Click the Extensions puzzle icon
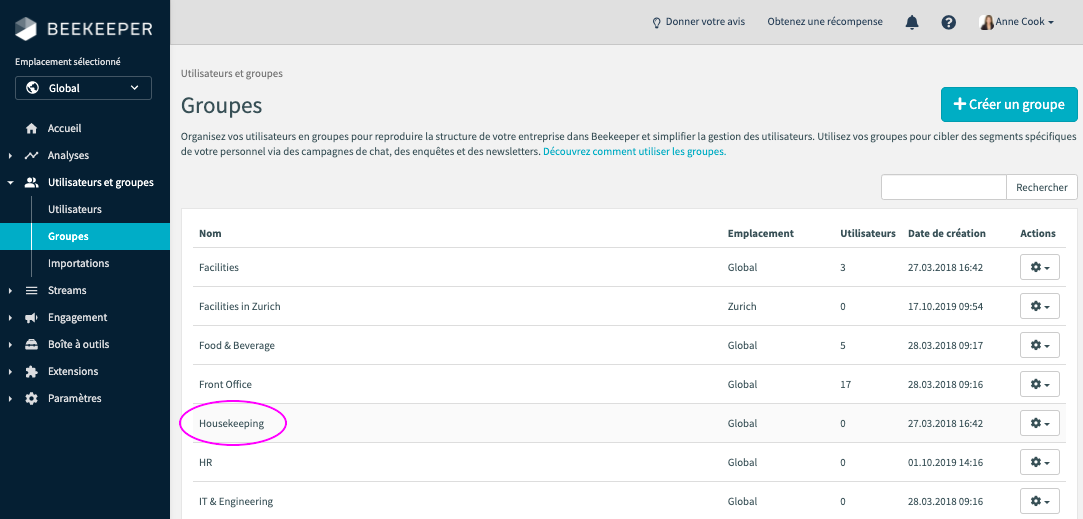This screenshot has width=1083, height=519. click(x=31, y=371)
